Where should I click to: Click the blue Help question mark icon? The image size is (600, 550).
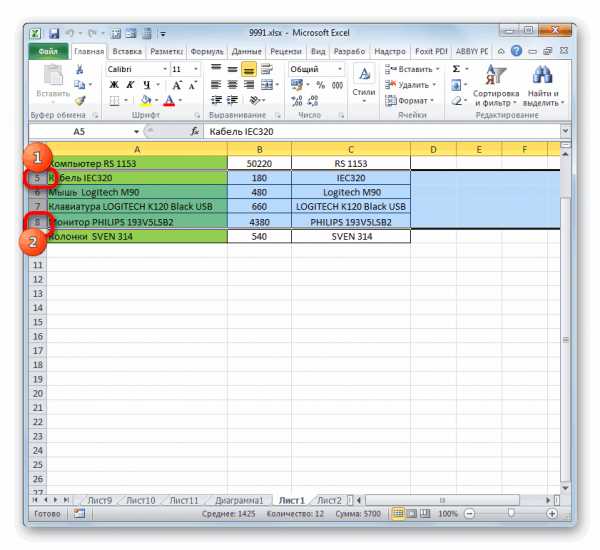click(516, 51)
